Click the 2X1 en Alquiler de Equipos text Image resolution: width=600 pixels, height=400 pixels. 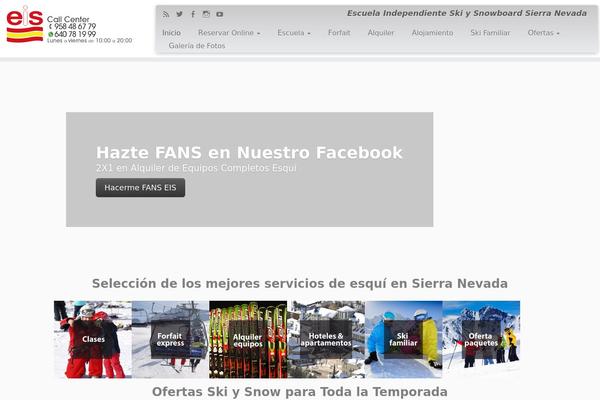point(196,168)
